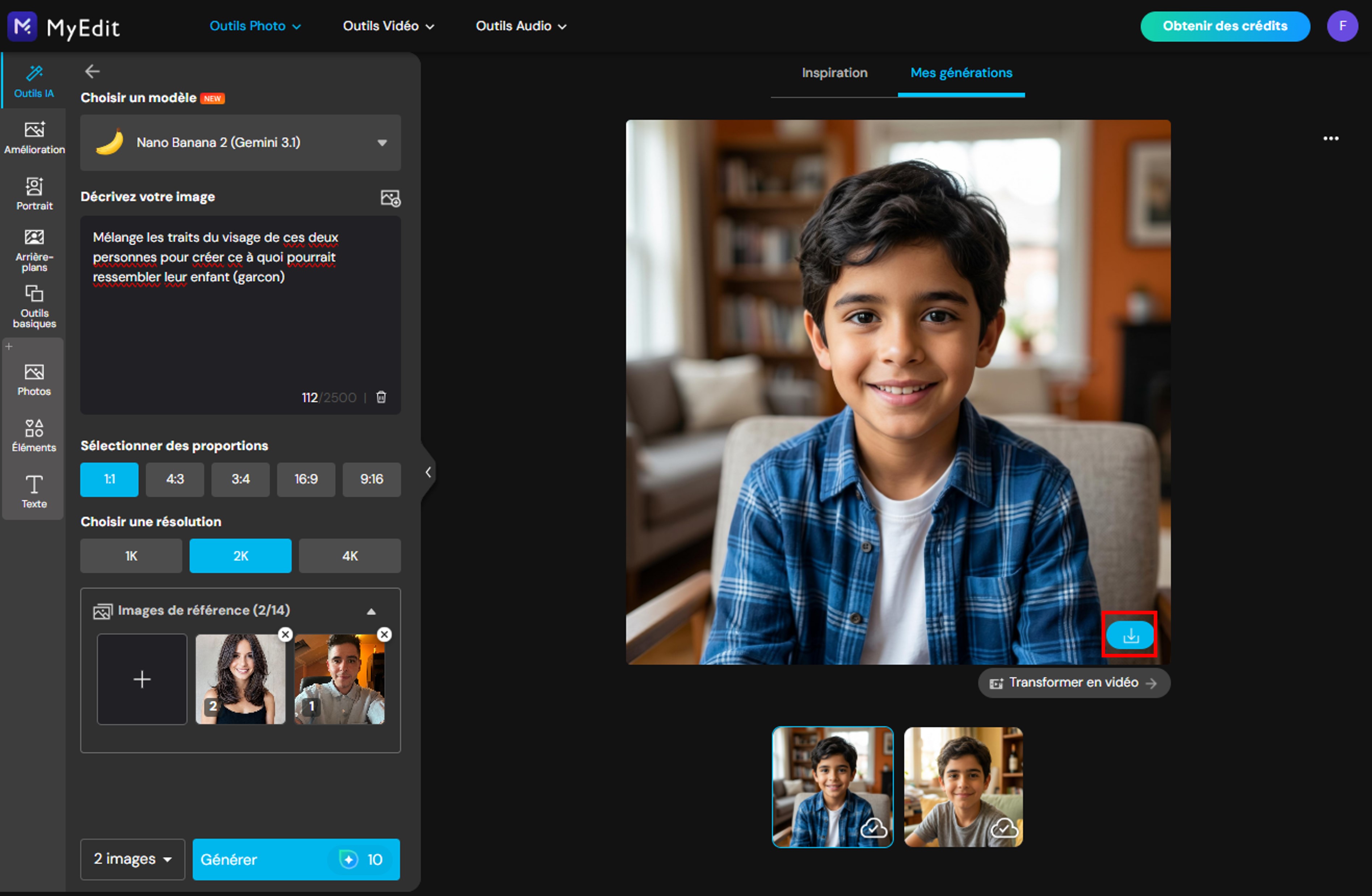The height and width of the screenshot is (896, 1372).
Task: Collapse the Images de référence section
Action: tap(371, 611)
